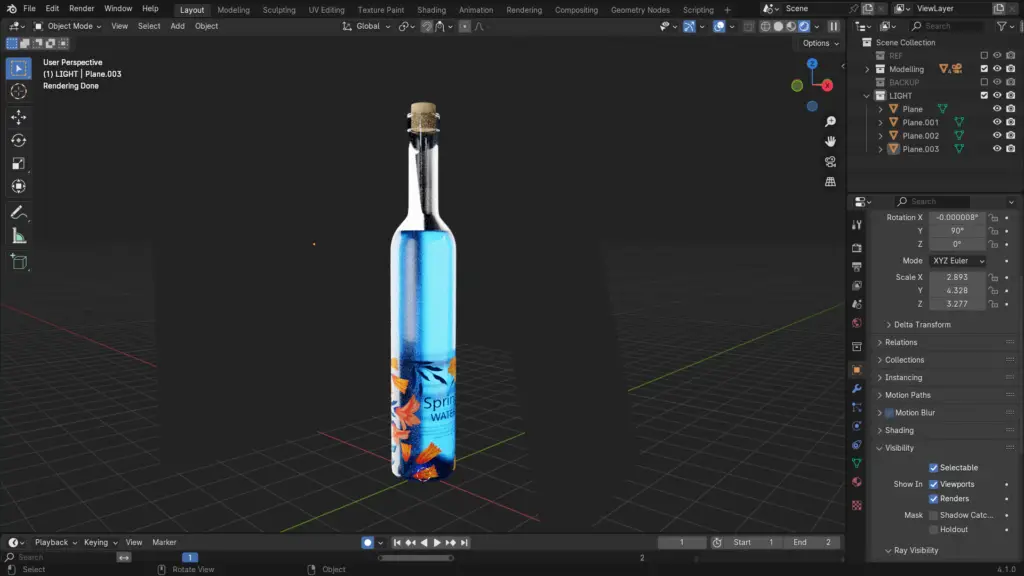This screenshot has width=1024, height=576.
Task: Click the current frame timeline marker
Action: (x=190, y=558)
